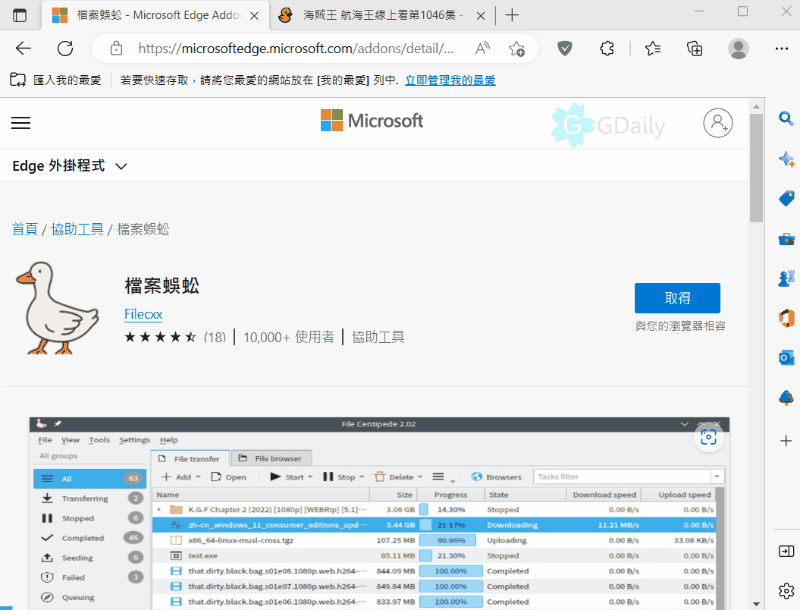Image resolution: width=800 pixels, height=610 pixels.
Task: Open a new browser tab
Action: (512, 15)
